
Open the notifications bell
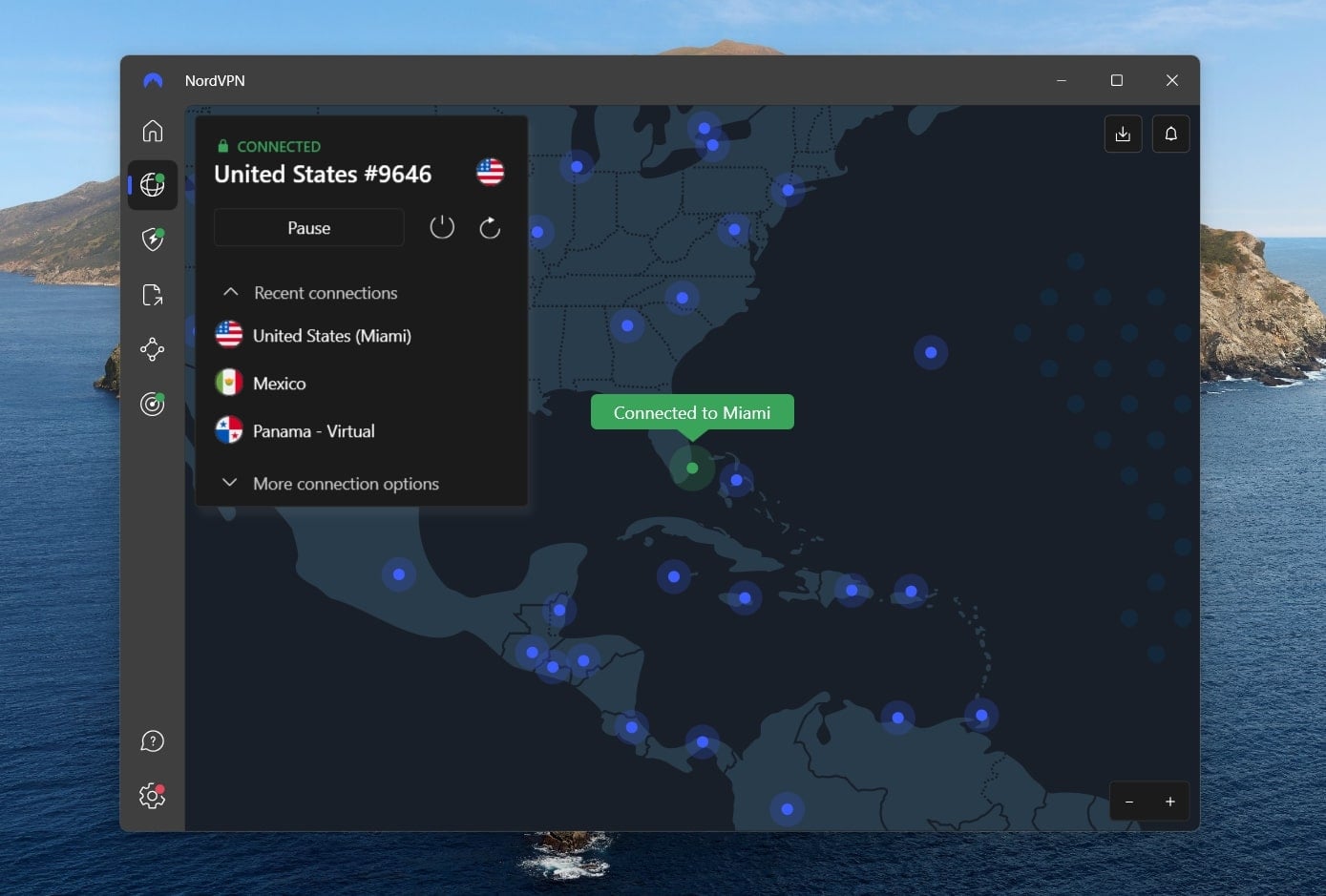click(1170, 134)
